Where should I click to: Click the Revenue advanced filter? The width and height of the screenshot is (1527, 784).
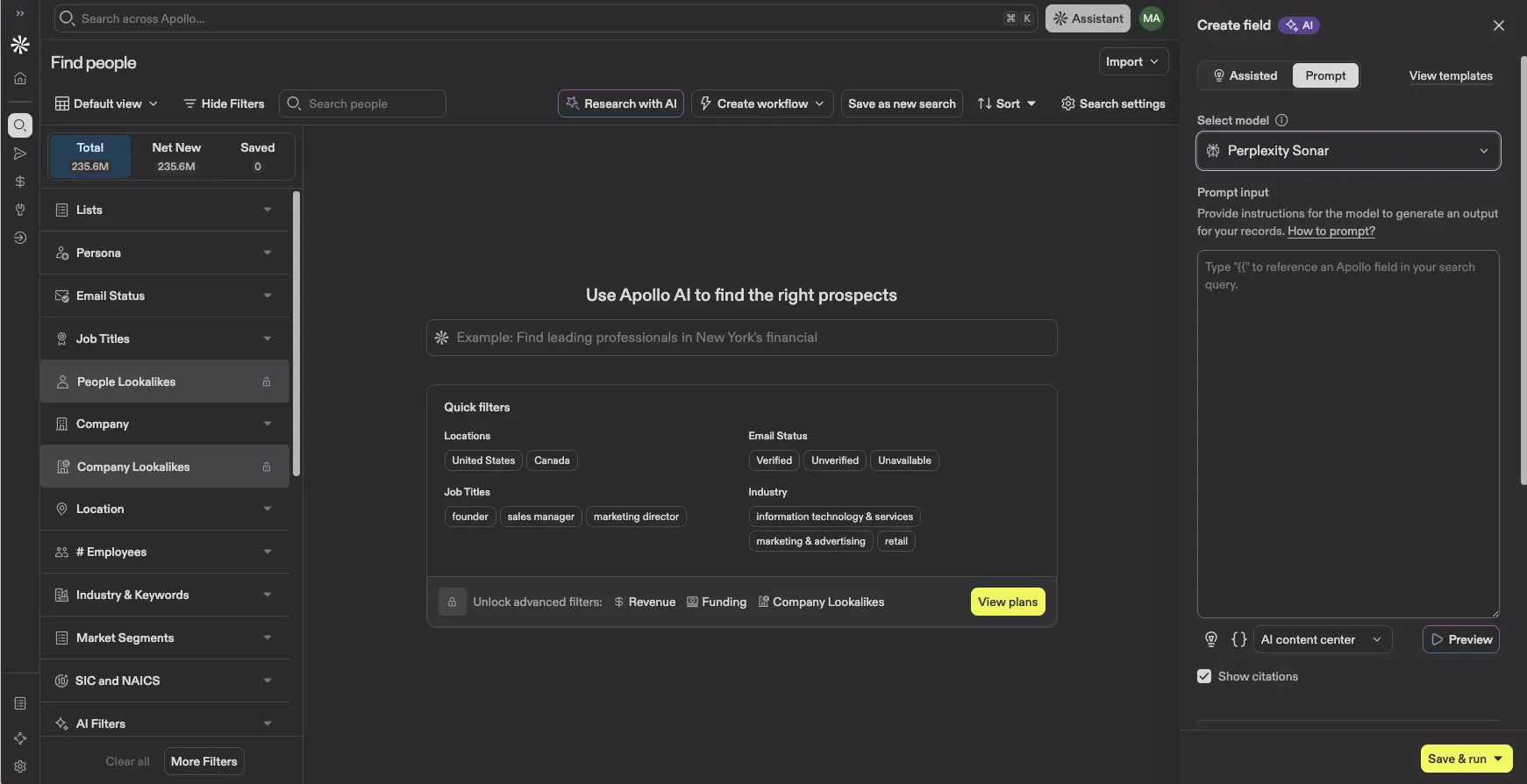pyautogui.click(x=645, y=602)
